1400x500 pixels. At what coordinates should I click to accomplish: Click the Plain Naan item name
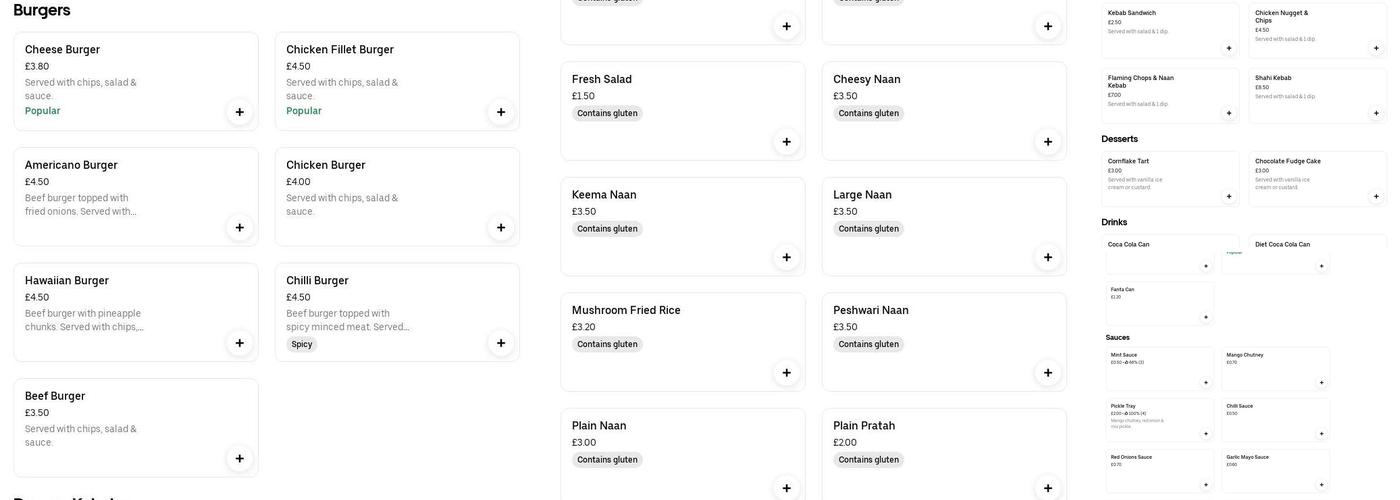pos(599,426)
